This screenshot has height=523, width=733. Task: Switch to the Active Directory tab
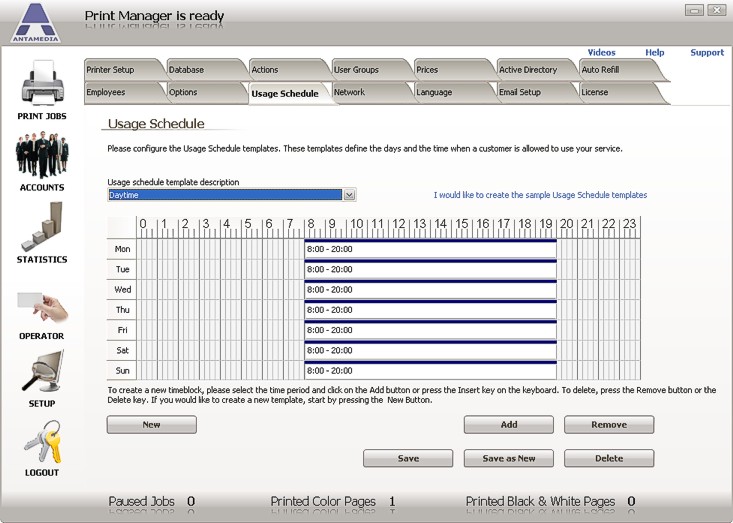click(534, 70)
